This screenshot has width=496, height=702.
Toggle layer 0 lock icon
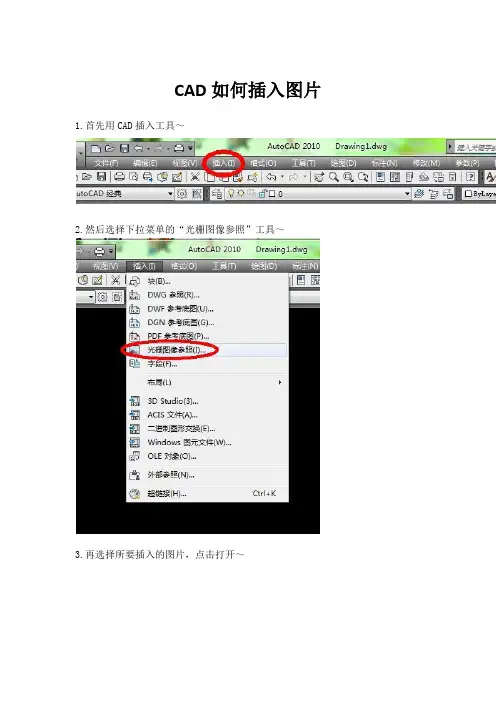(x=262, y=193)
